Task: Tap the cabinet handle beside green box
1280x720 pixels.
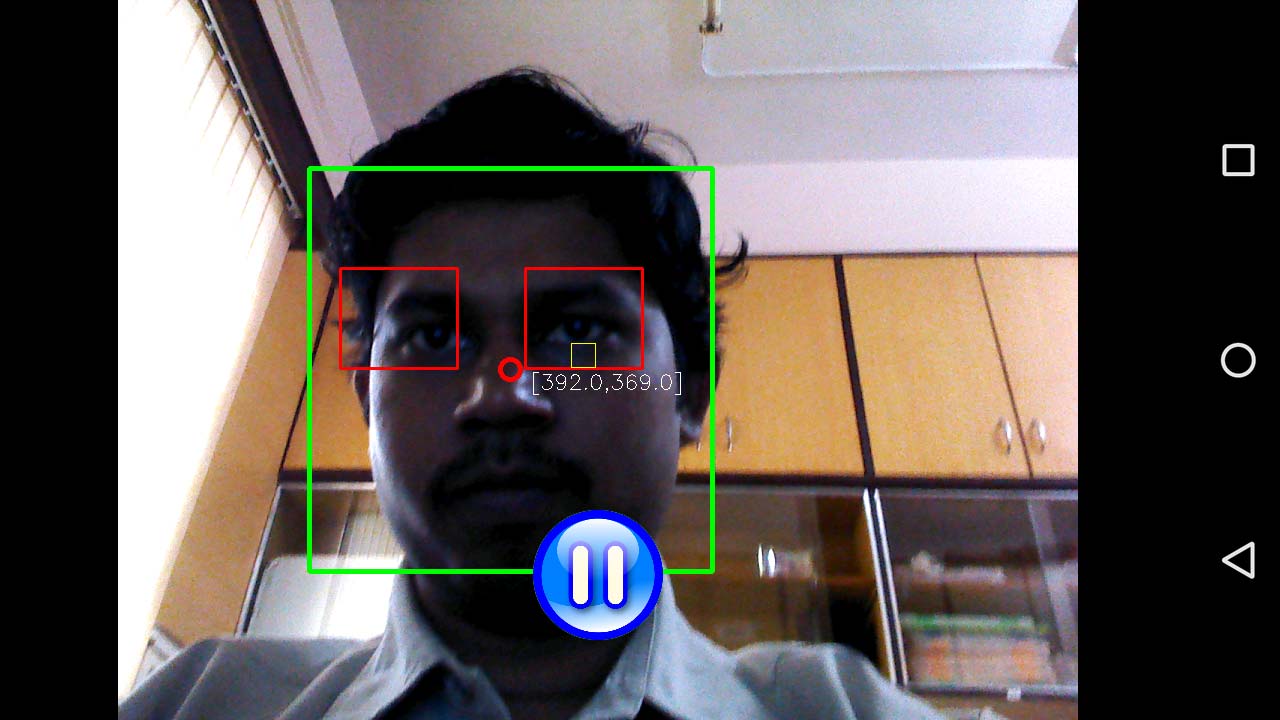Action: tap(730, 435)
